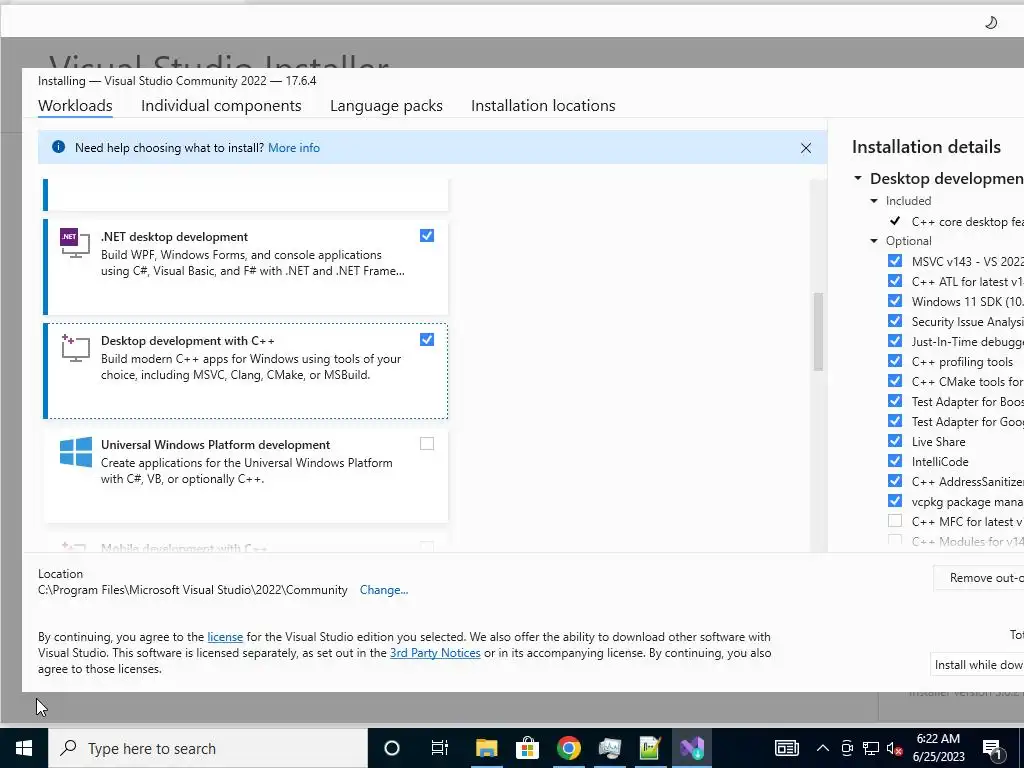Viewport: 1024px width, 768px height.
Task: Launch Google Chrome from the taskbar
Action: 568,748
